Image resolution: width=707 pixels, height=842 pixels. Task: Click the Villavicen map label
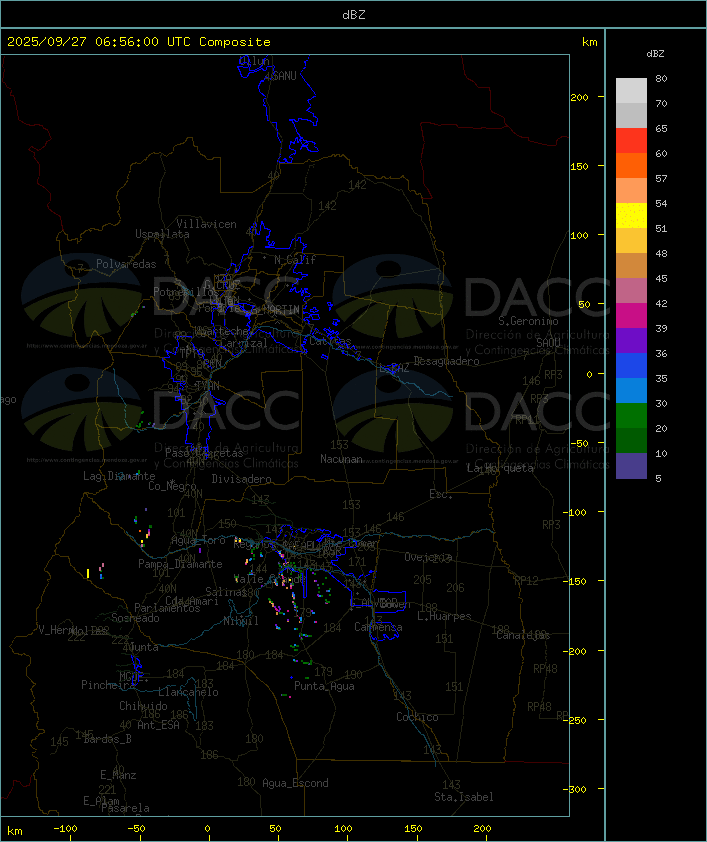coord(206,224)
